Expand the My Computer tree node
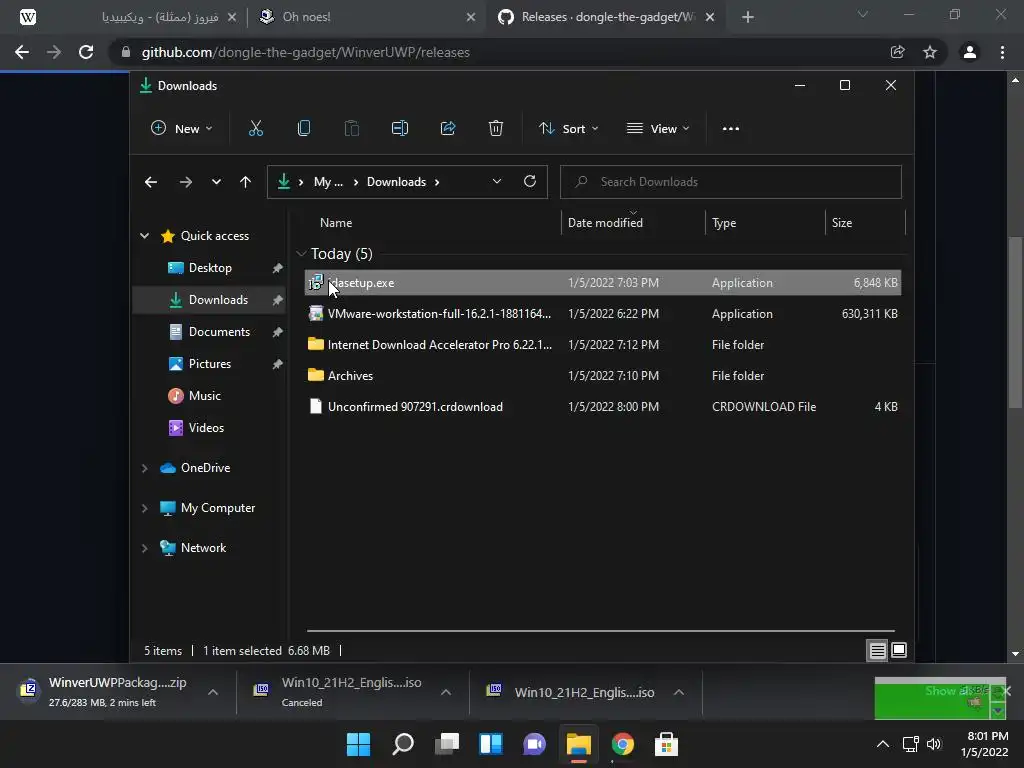 click(145, 508)
